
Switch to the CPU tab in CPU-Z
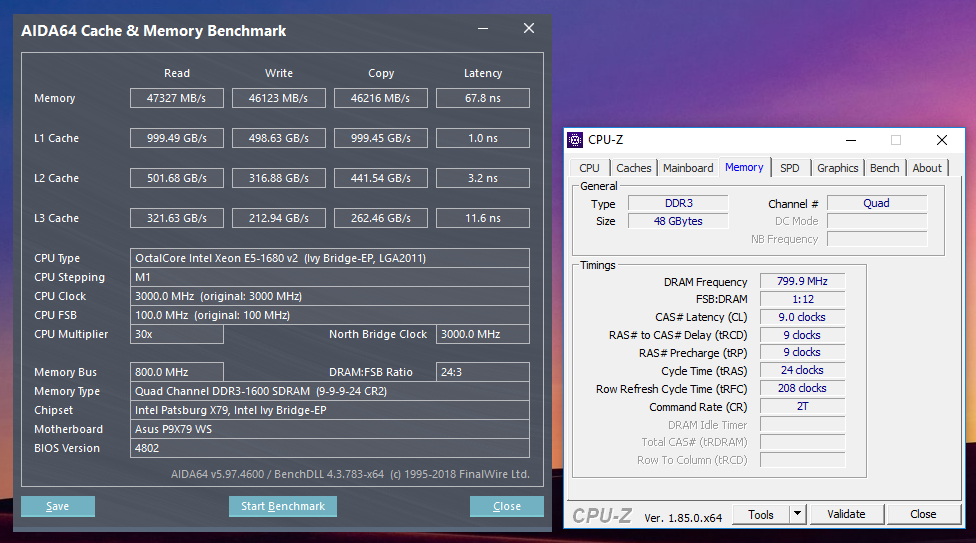(x=589, y=168)
